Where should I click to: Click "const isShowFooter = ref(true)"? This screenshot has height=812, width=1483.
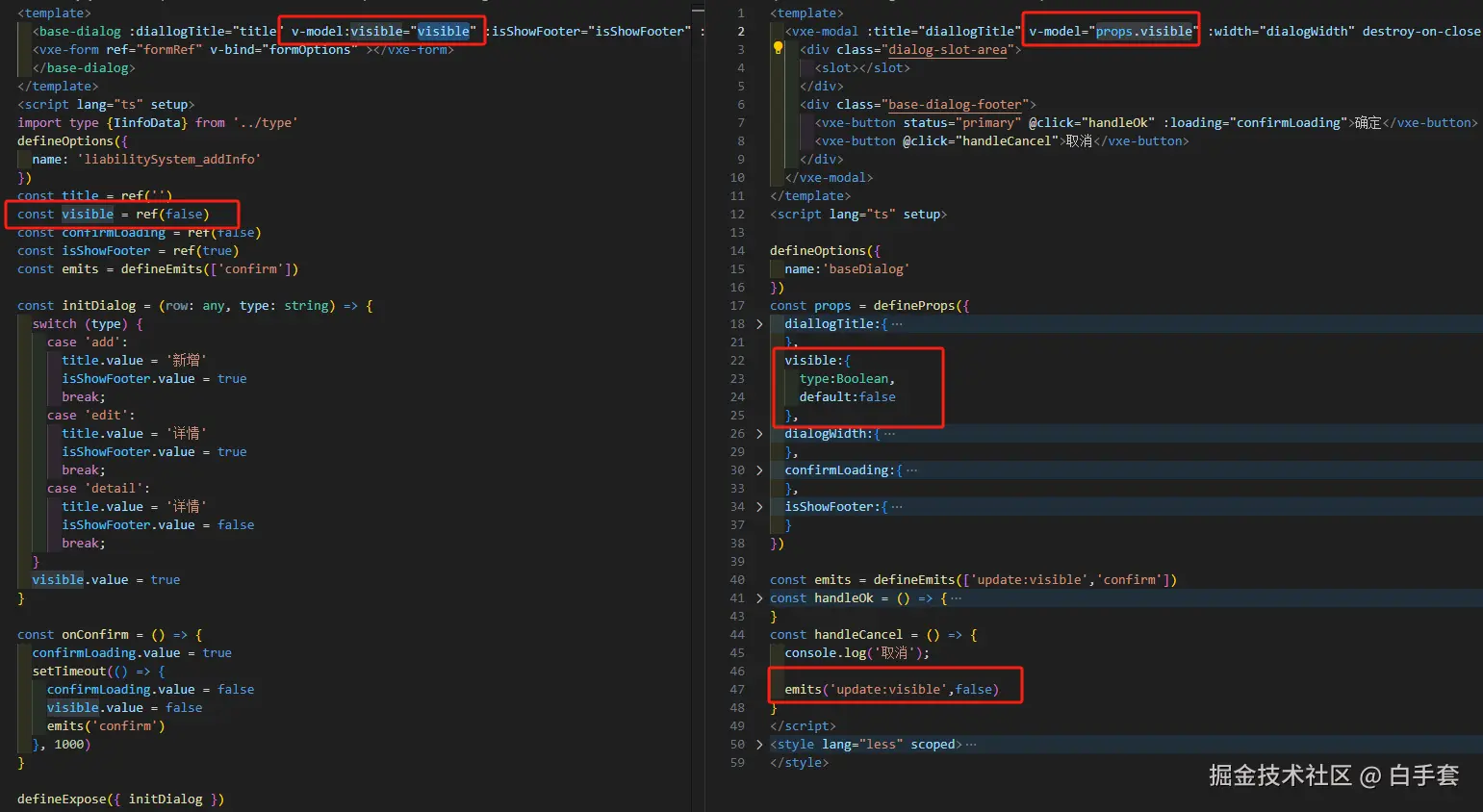click(x=128, y=251)
